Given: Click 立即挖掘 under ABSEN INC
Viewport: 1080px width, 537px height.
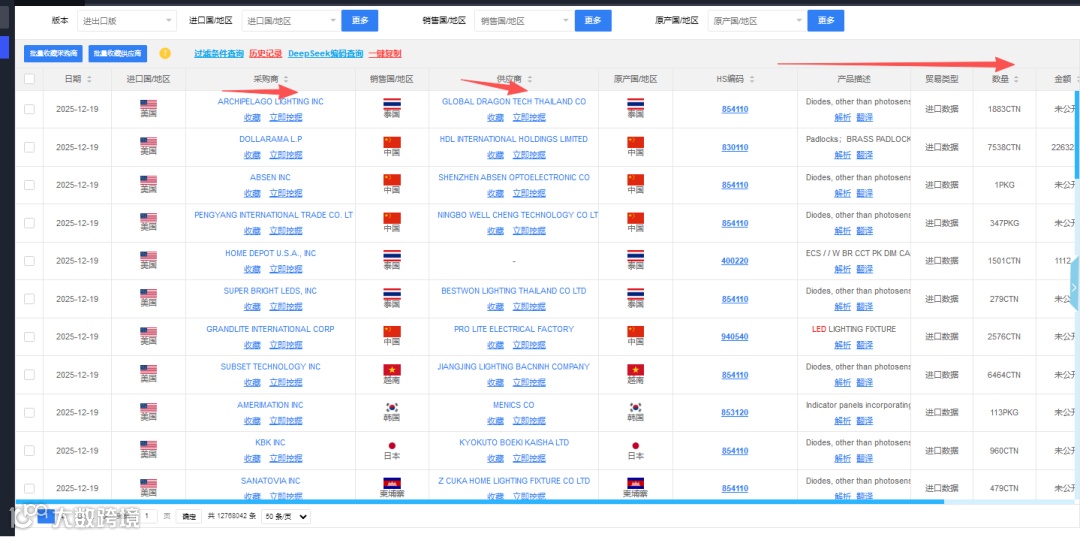Looking at the screenshot, I should point(286,193).
